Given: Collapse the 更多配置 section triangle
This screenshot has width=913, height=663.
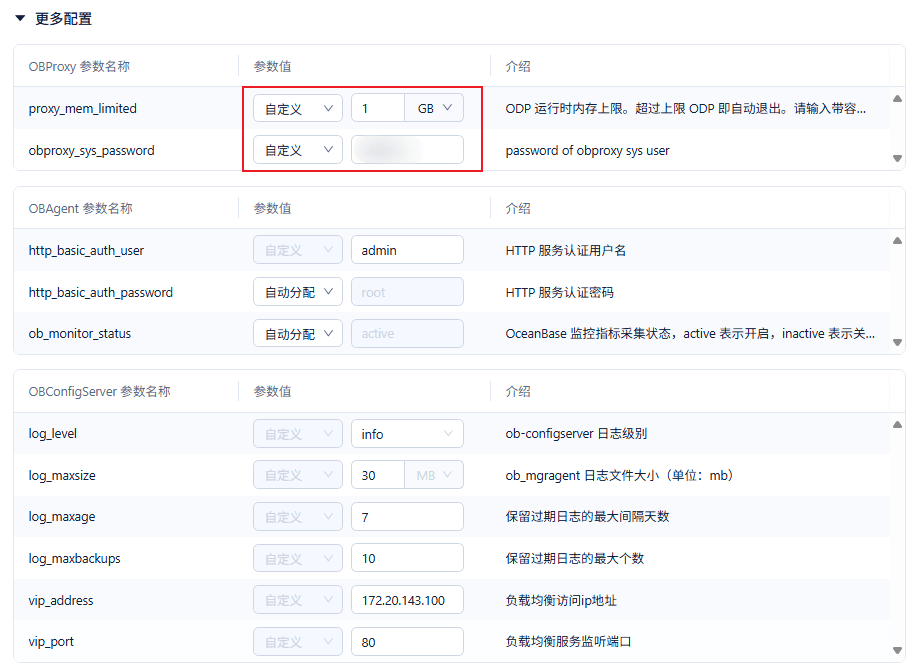Looking at the screenshot, I should pyautogui.click(x=20, y=19).
